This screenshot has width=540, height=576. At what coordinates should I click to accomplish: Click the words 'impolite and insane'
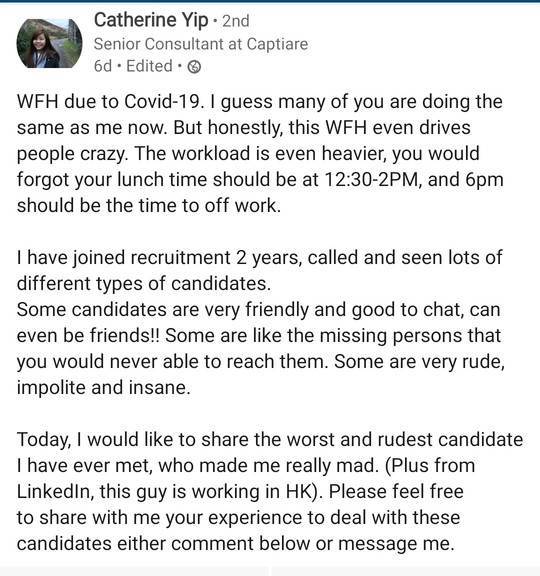(x=104, y=388)
